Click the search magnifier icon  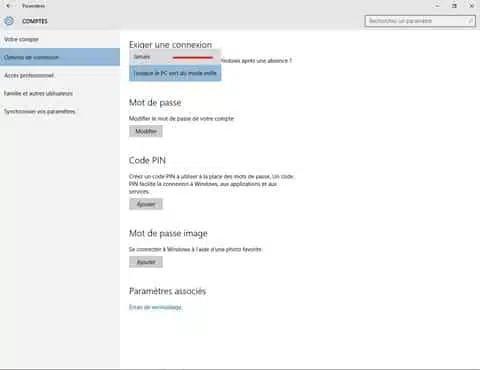[470, 21]
